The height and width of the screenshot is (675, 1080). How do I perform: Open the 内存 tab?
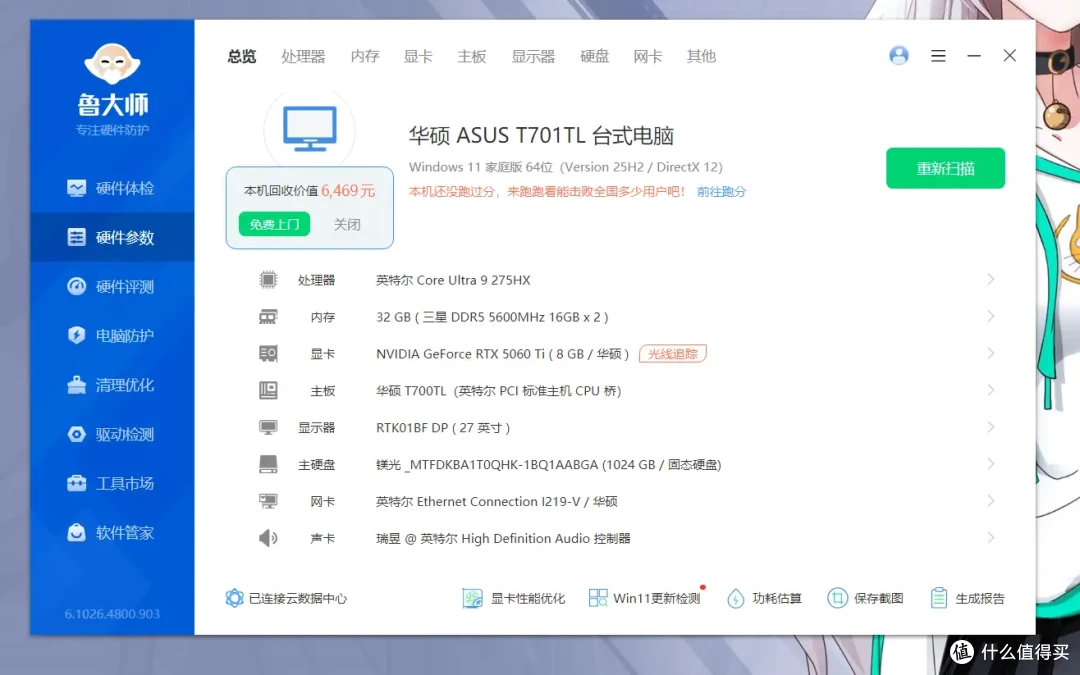coord(365,56)
